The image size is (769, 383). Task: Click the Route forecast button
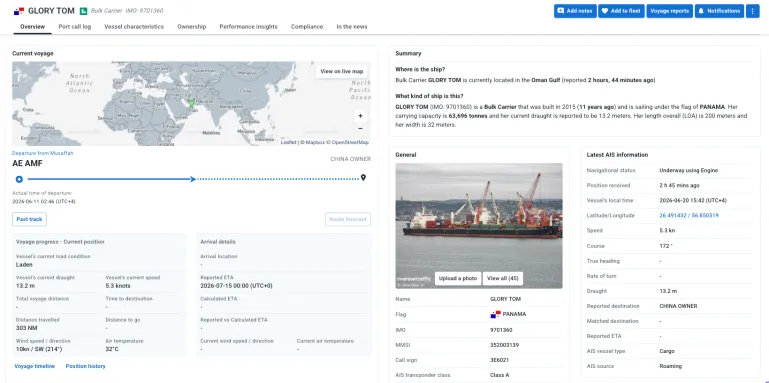348,219
